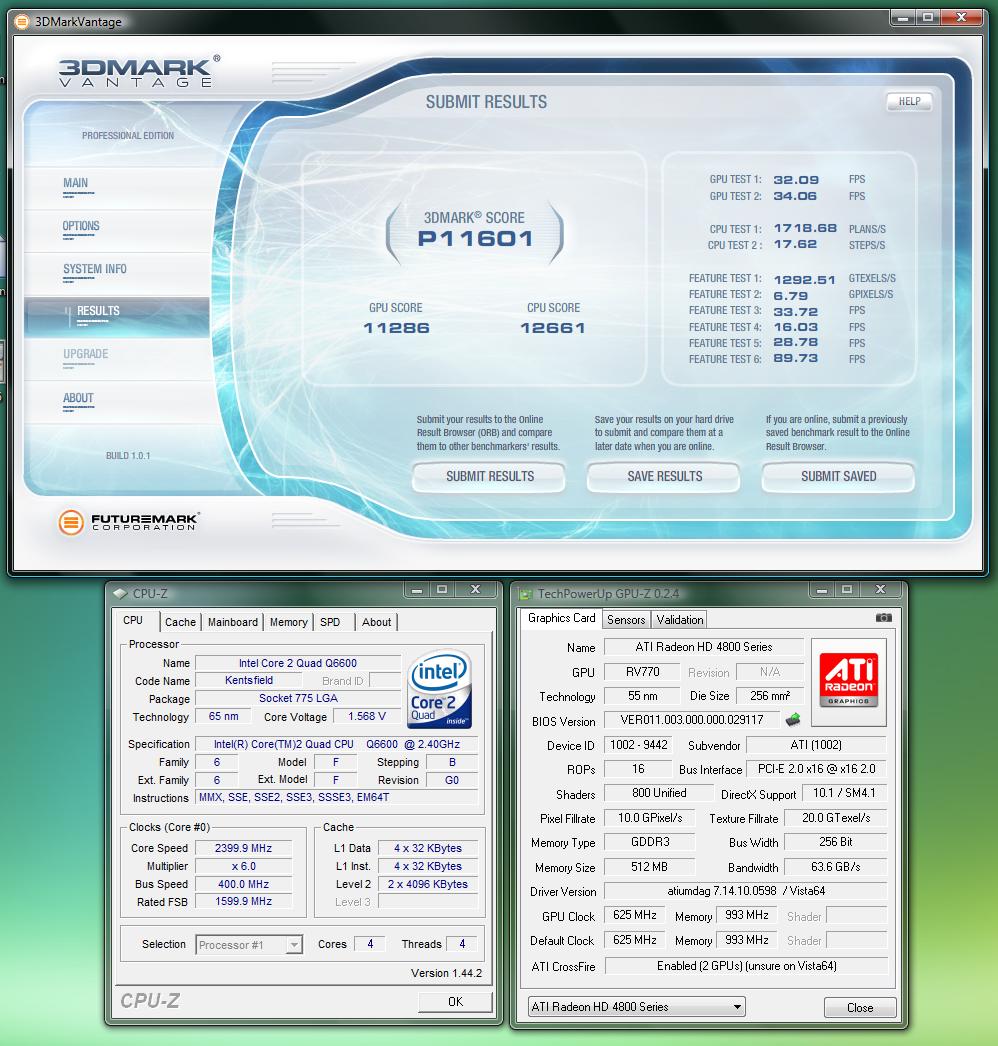Switch to the Sensors tab in GPU-Z
Viewport: 998px width, 1046px height.
pyautogui.click(x=626, y=620)
